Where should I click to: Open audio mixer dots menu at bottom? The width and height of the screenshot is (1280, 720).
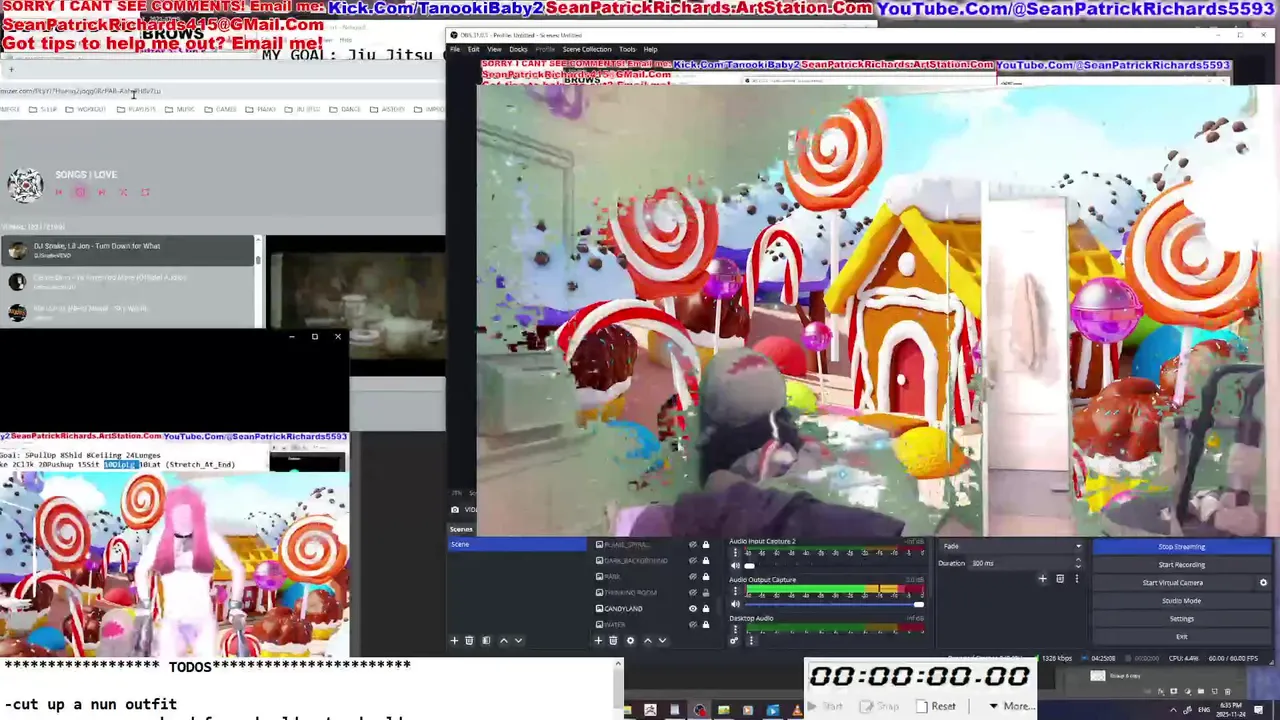(751, 641)
